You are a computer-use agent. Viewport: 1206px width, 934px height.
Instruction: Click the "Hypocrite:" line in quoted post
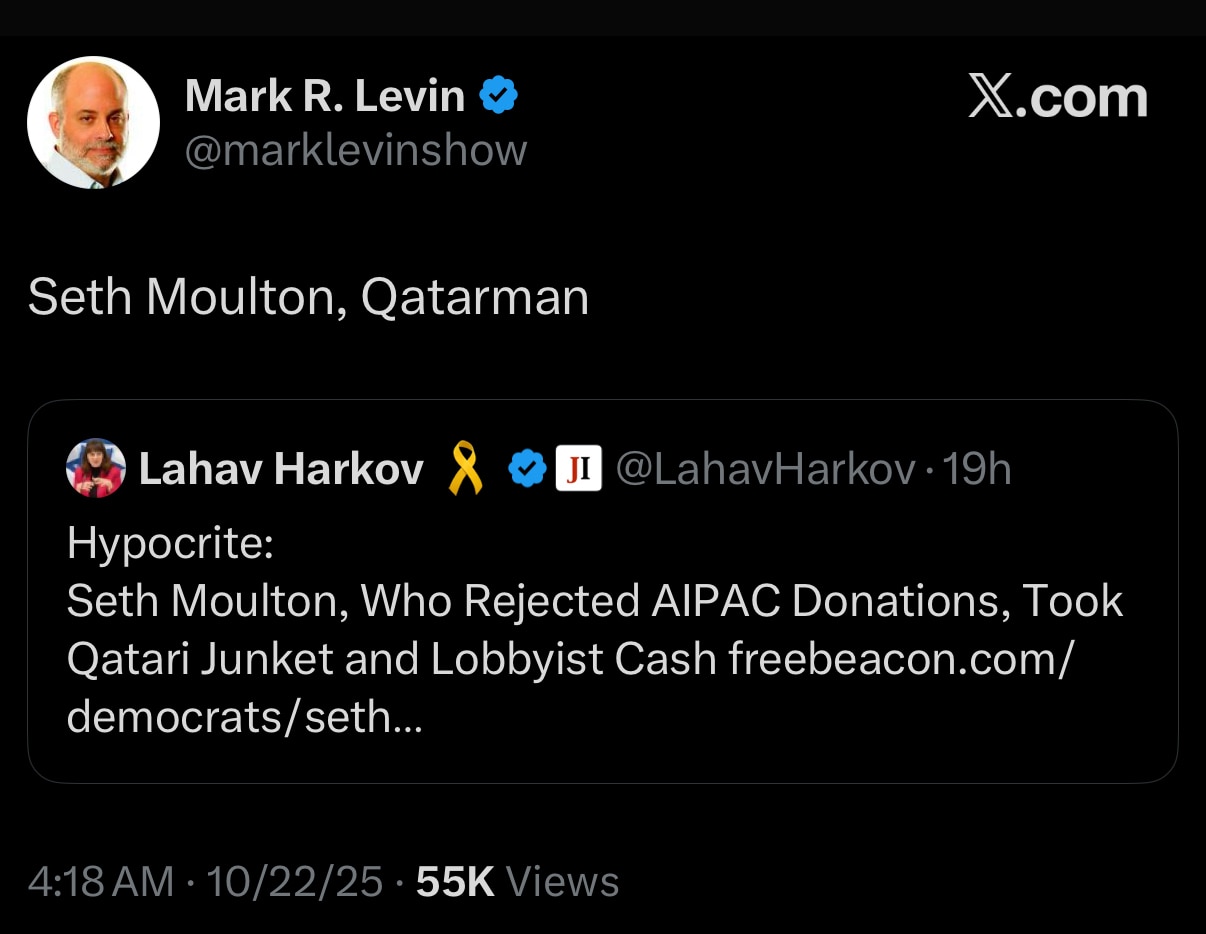(x=170, y=545)
